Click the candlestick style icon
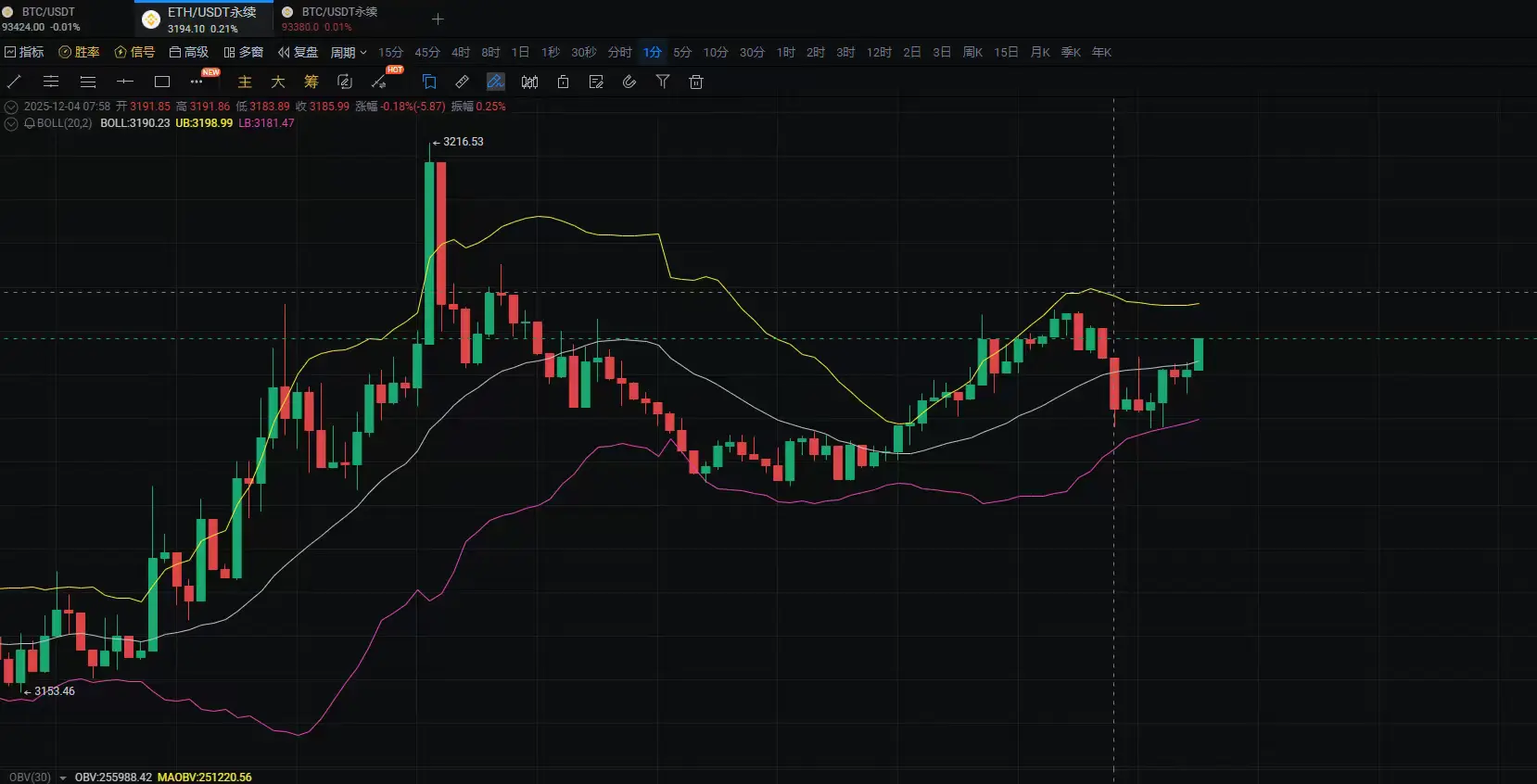The height and width of the screenshot is (784, 1537). pyautogui.click(x=529, y=82)
